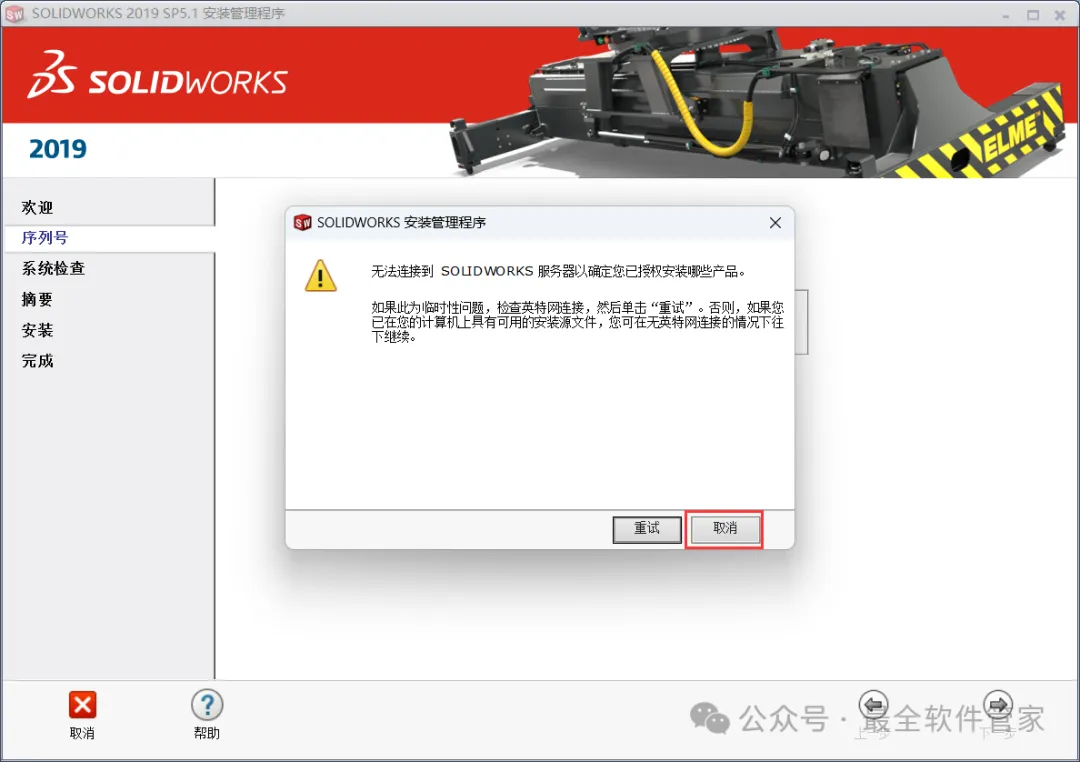Select 序列号 step in the sidebar
This screenshot has height=762, width=1080.
pos(45,238)
